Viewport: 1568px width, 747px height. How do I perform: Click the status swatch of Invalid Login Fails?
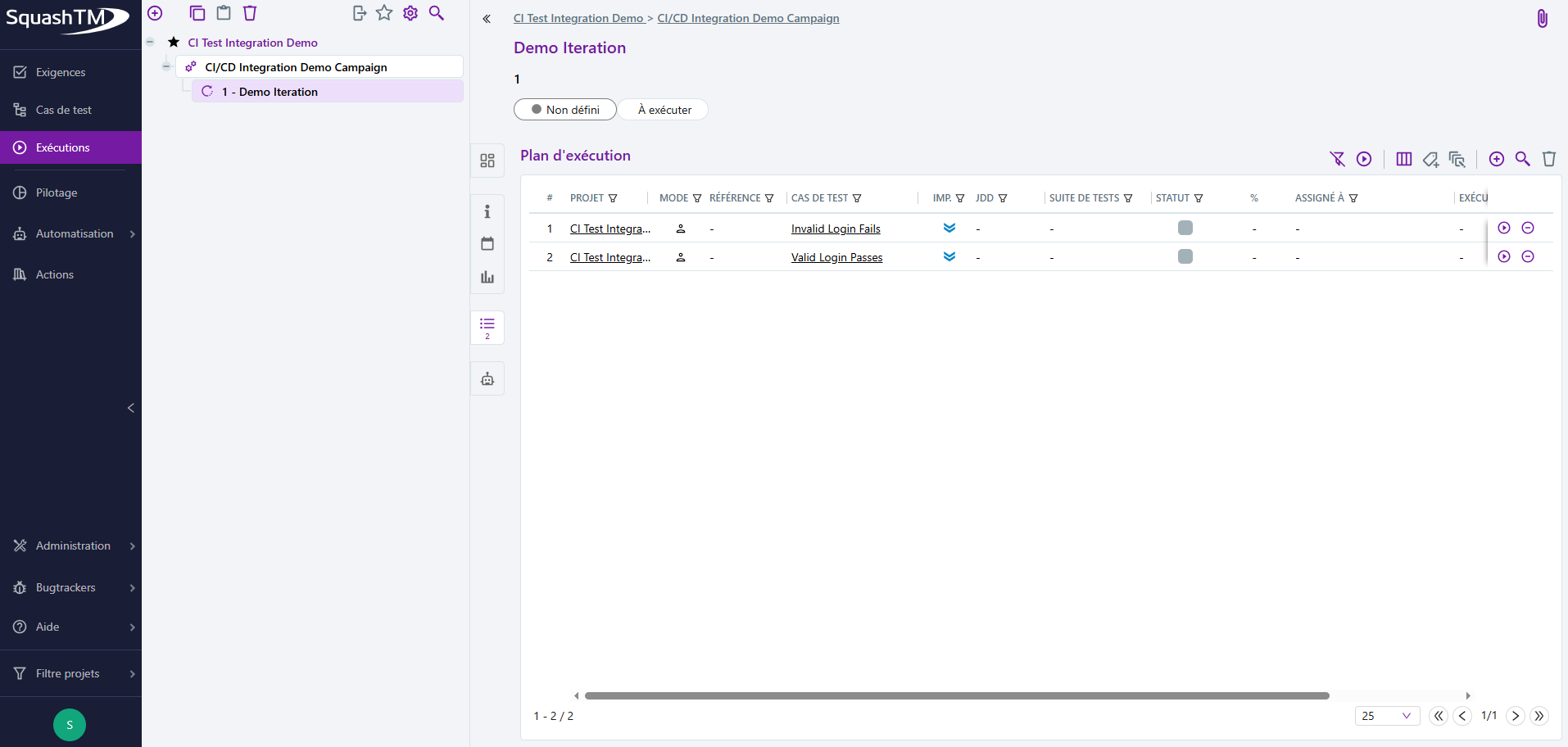(1185, 229)
